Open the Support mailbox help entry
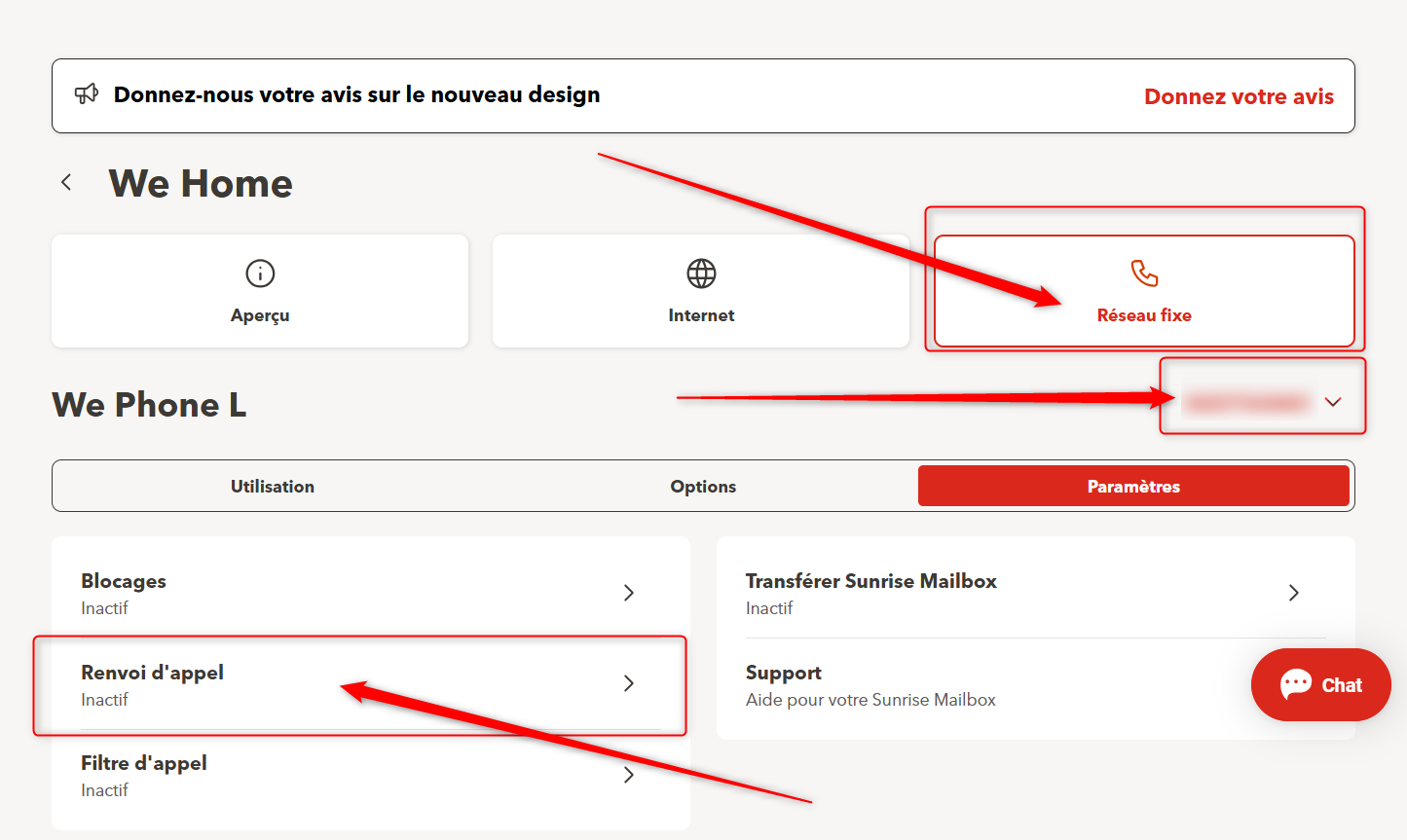Image resolution: width=1407 pixels, height=840 pixels. [x=870, y=685]
